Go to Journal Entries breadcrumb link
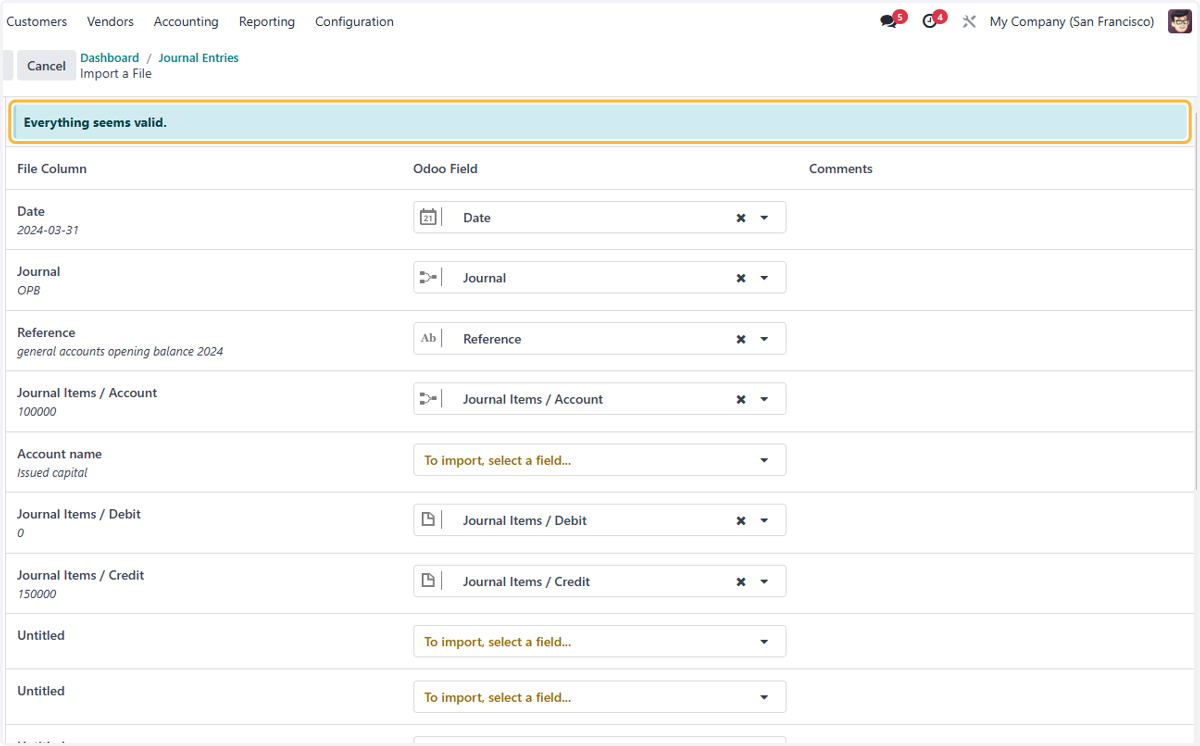Image resolution: width=1200 pixels, height=746 pixels. [198, 58]
